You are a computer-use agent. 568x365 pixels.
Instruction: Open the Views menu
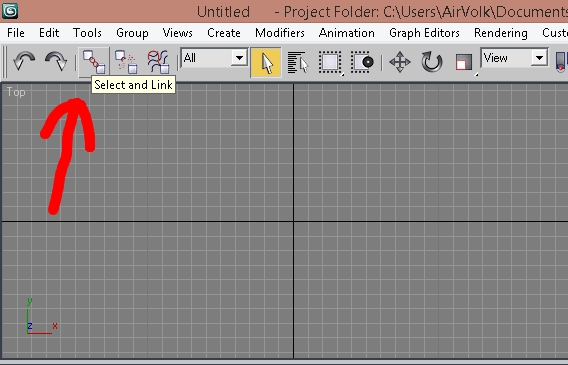pos(178,33)
